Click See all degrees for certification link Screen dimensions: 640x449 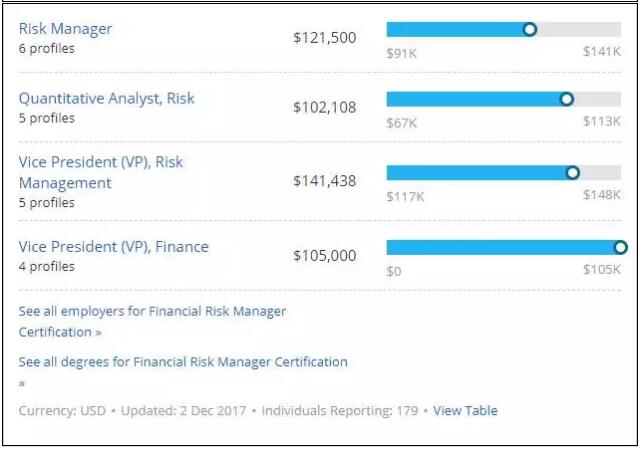183,362
